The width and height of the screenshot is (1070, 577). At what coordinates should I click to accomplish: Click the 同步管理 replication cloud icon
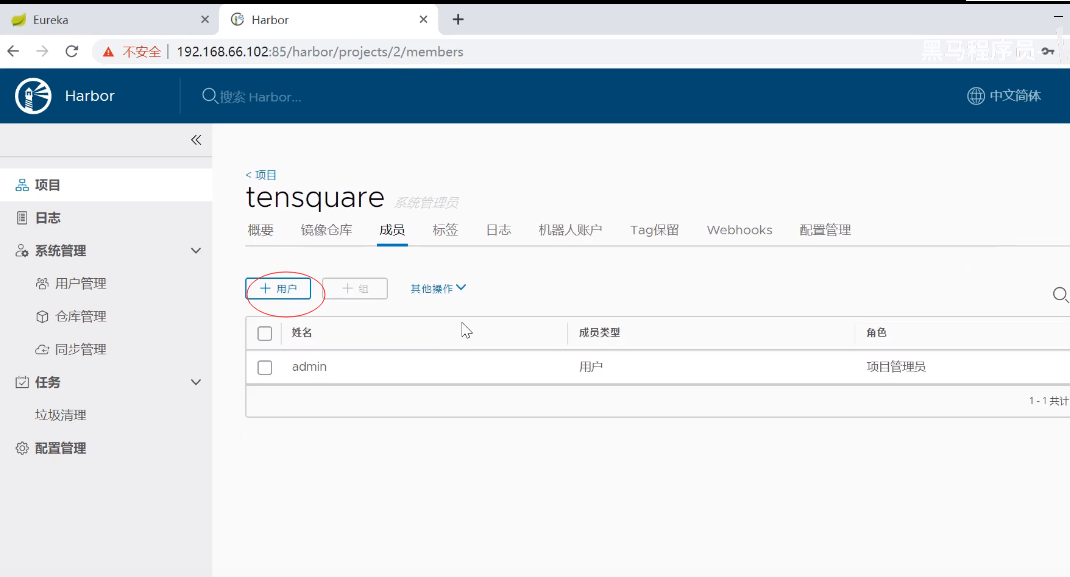(42, 349)
